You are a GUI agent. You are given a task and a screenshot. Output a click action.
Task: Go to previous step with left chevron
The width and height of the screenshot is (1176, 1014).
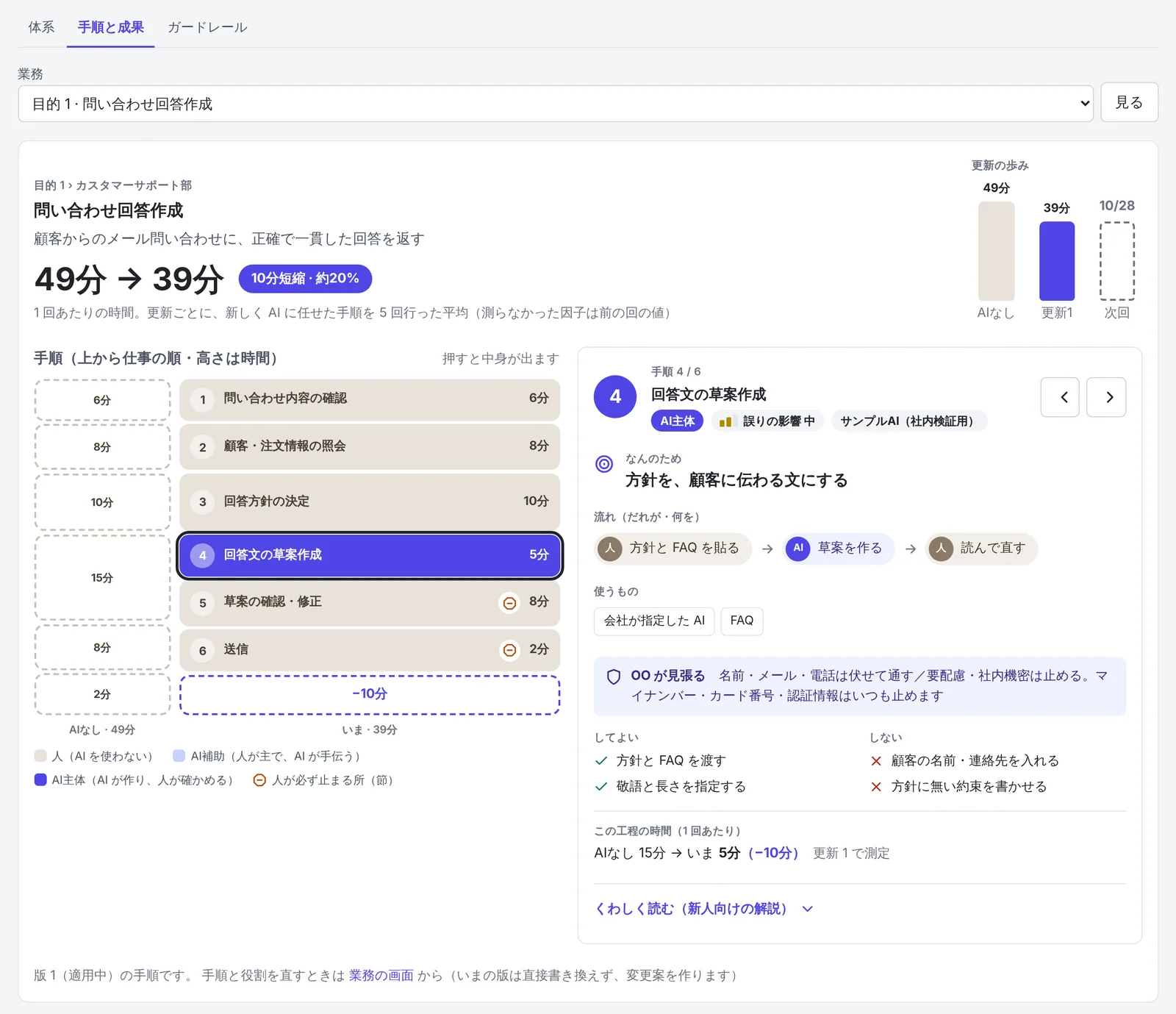point(1060,397)
